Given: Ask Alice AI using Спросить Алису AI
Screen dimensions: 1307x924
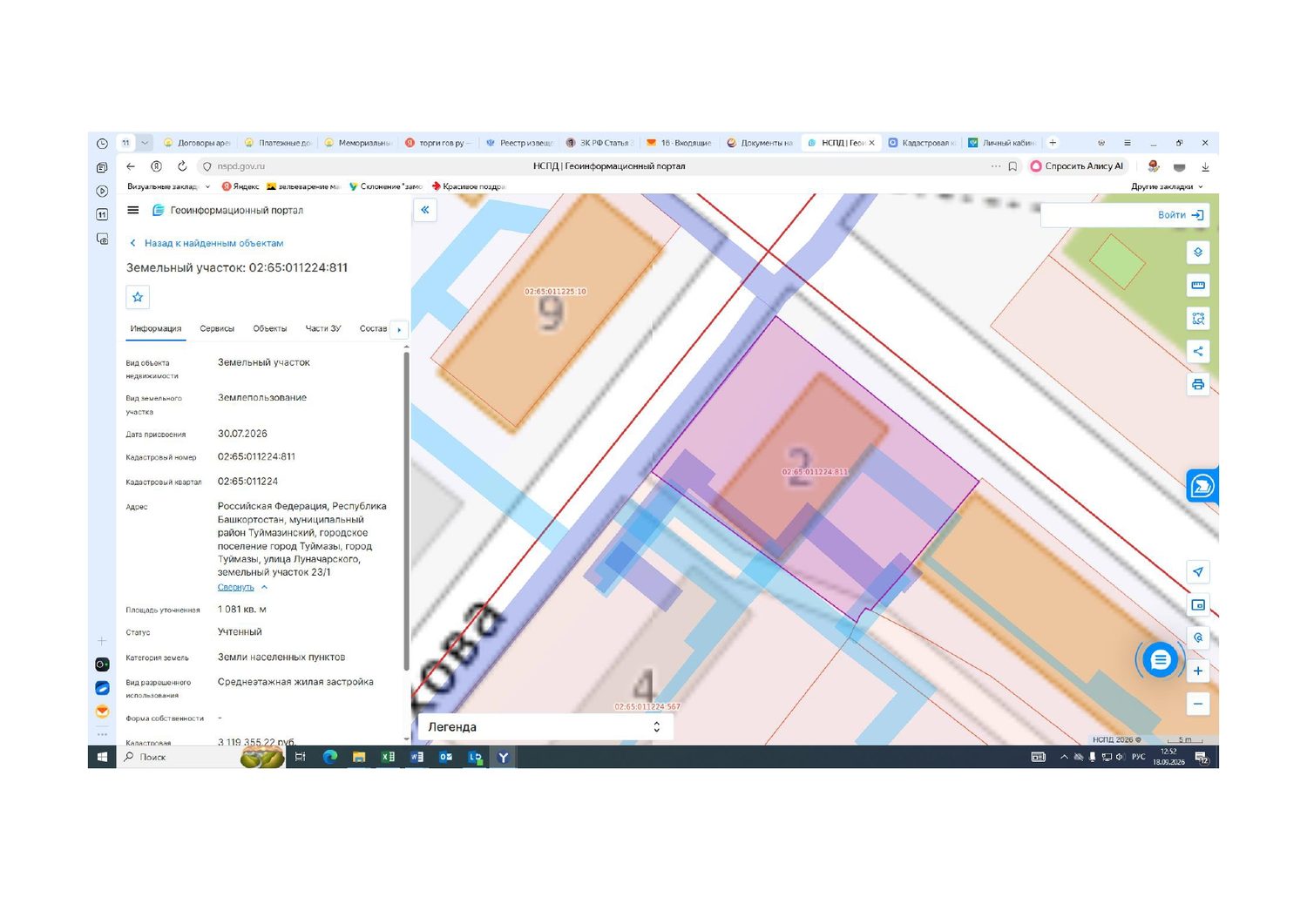Looking at the screenshot, I should tap(1077, 166).
